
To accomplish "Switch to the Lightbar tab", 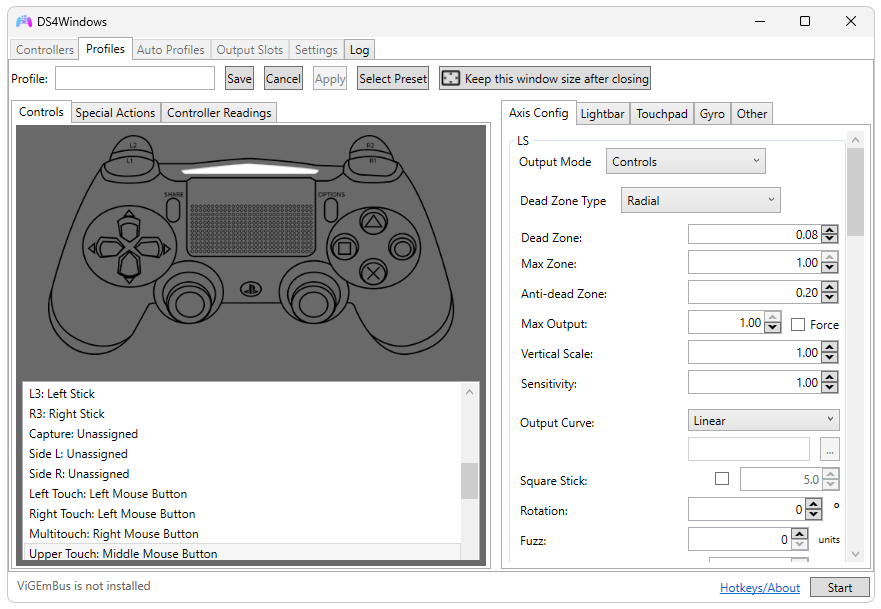I will pos(602,113).
